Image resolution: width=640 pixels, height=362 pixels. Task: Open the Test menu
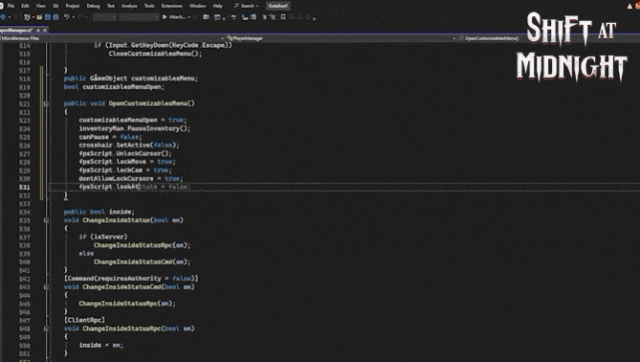click(111, 6)
